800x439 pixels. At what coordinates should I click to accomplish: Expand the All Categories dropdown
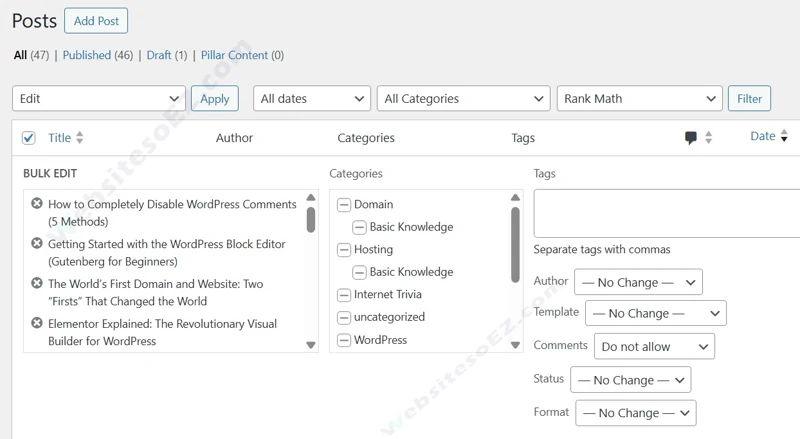coord(463,99)
